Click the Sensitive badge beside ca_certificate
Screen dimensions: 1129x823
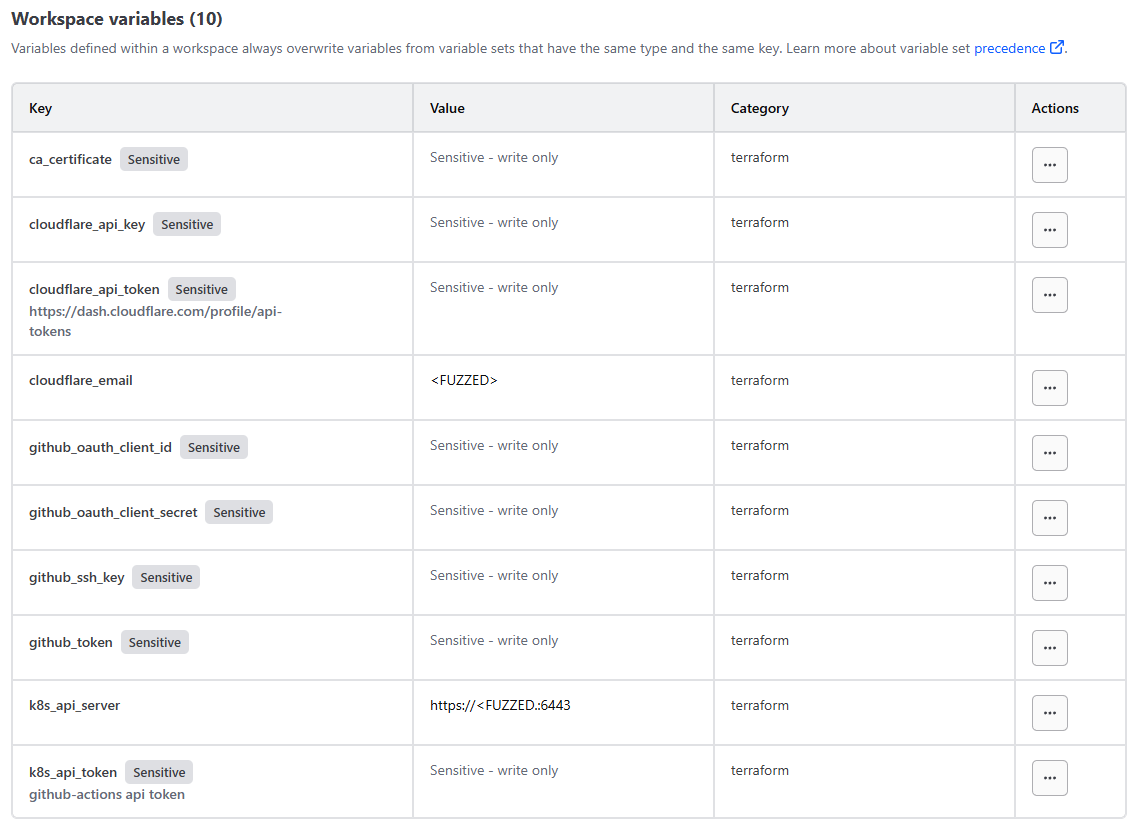pyautogui.click(x=154, y=159)
